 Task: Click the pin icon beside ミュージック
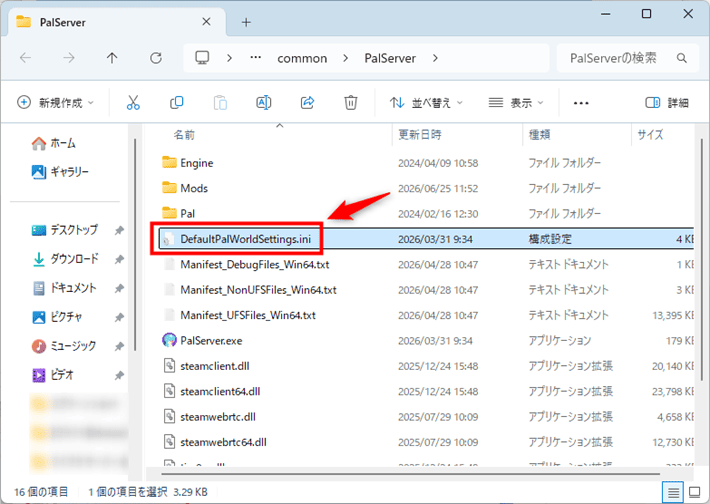tap(119, 346)
